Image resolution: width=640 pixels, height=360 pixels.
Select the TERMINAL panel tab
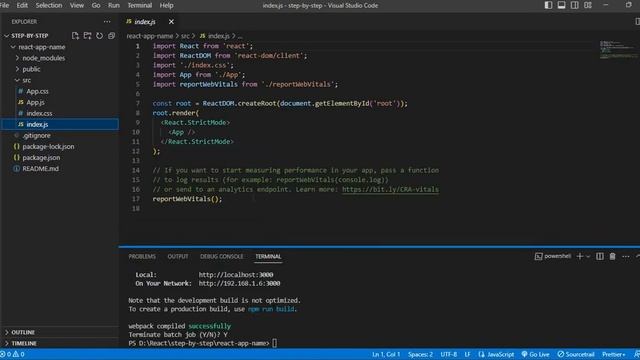[268, 256]
